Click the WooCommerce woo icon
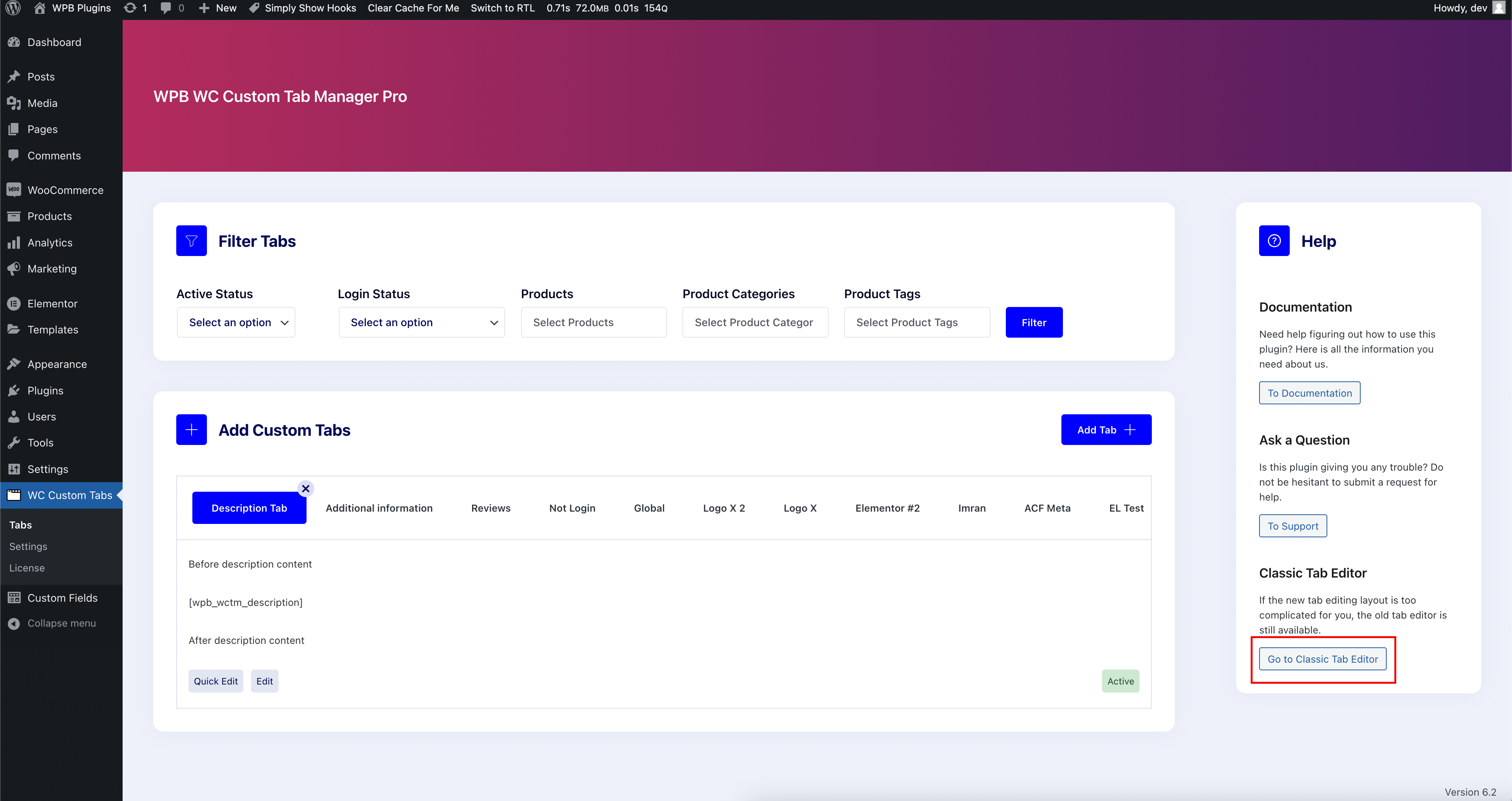The height and width of the screenshot is (801, 1512). pos(14,190)
